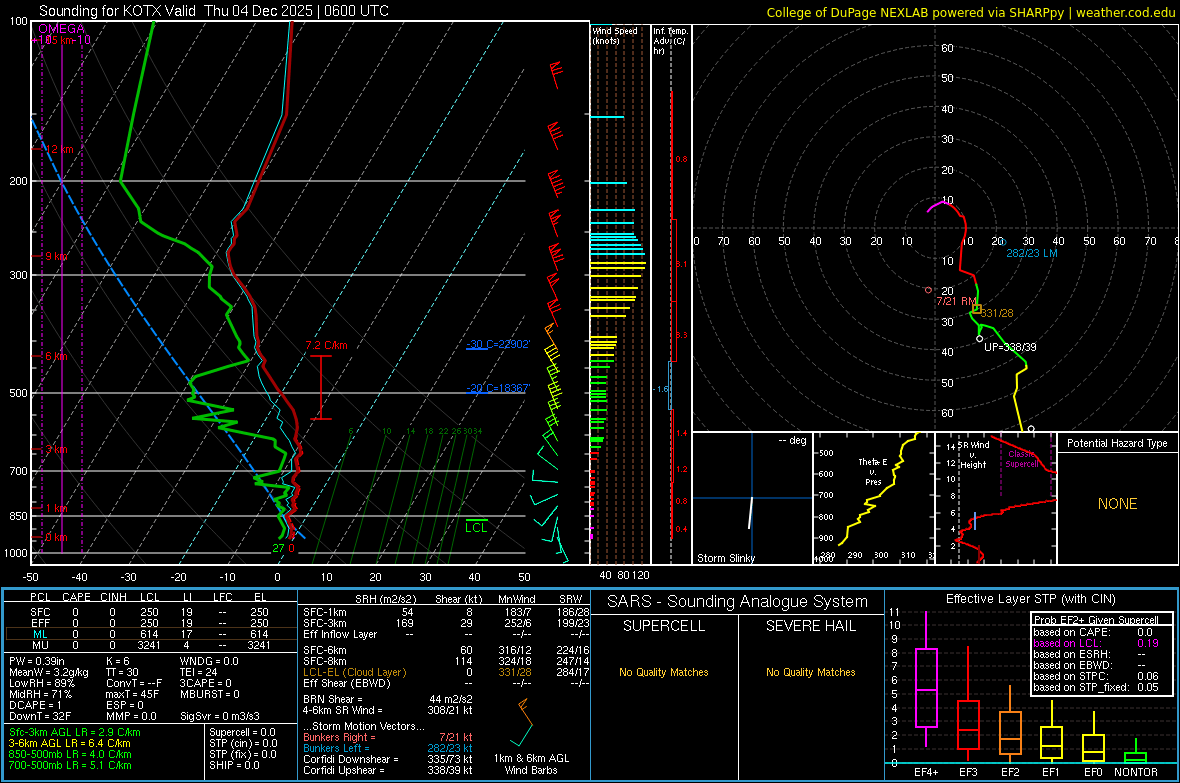
Task: Select the SFC parcel row in PCL table
Action: pos(149,612)
